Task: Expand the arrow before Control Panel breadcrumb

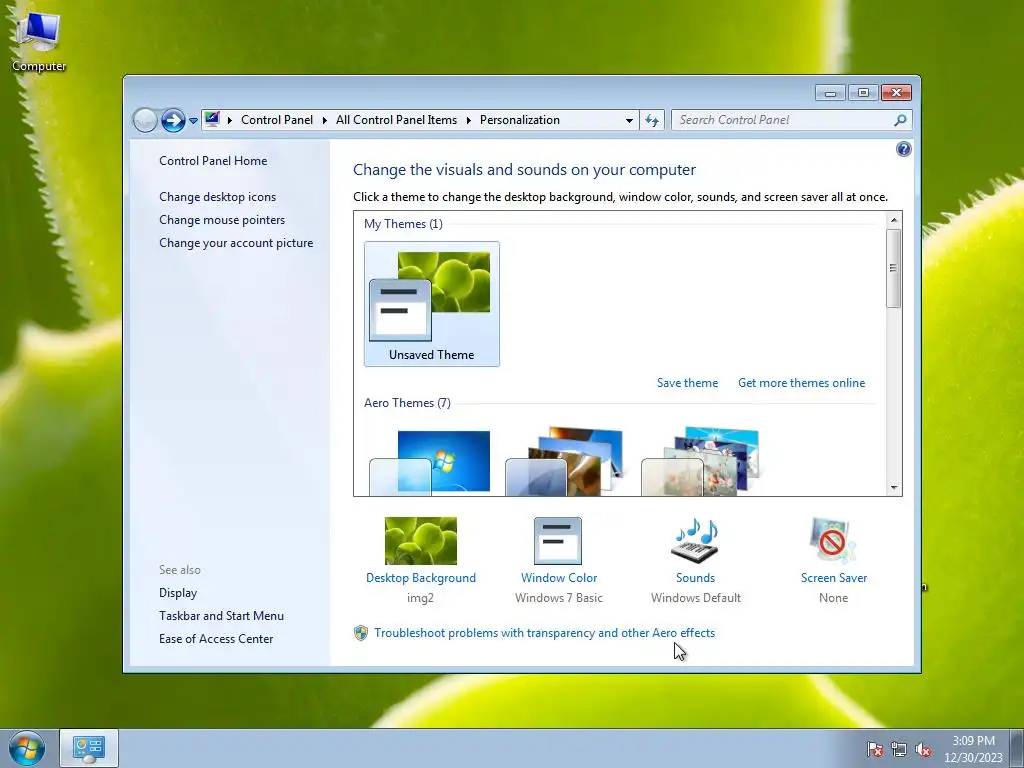Action: pyautogui.click(x=230, y=120)
